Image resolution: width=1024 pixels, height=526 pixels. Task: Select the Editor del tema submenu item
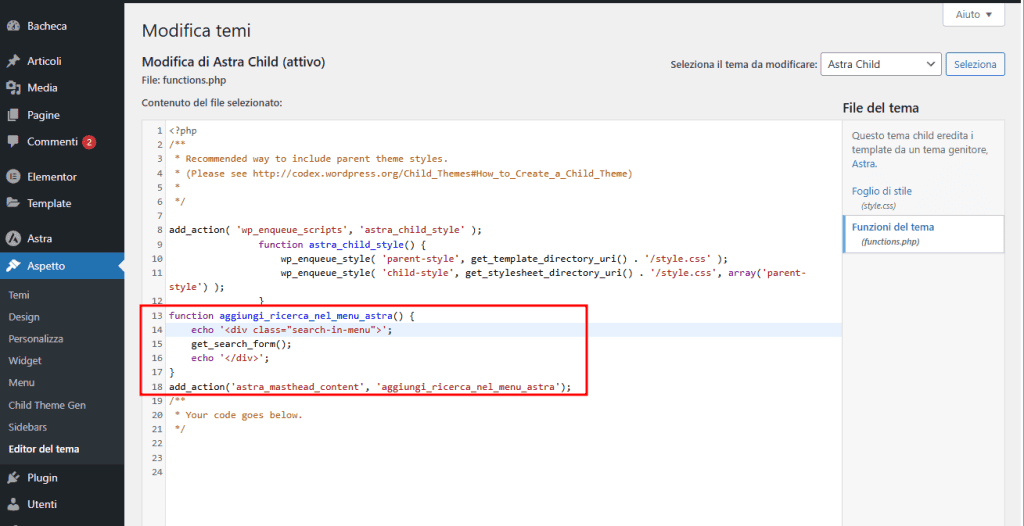point(44,449)
